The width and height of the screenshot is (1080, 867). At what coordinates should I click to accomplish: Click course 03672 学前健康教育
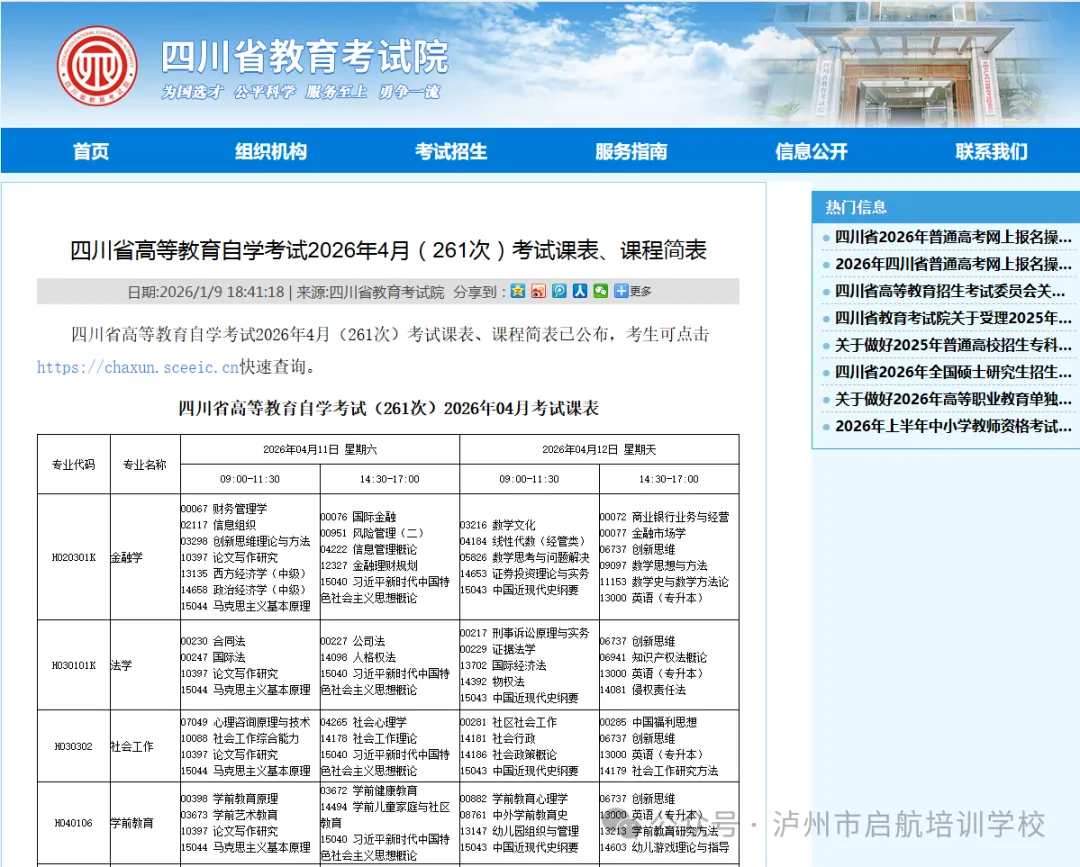pyautogui.click(x=368, y=791)
